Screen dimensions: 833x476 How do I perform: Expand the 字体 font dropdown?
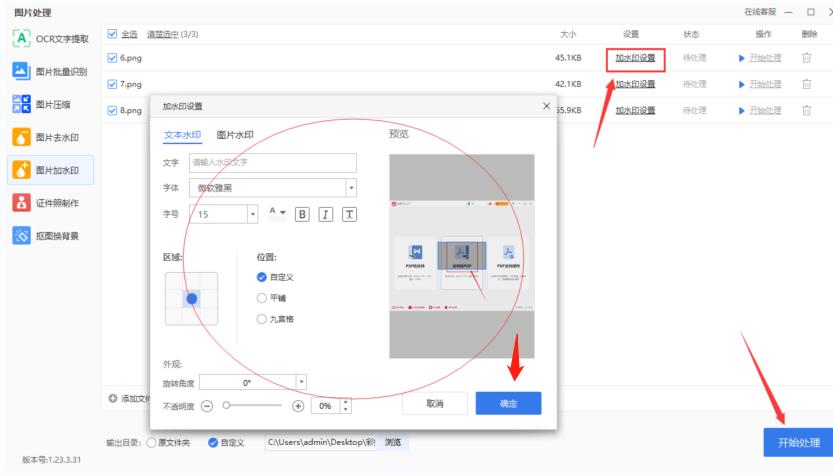coord(350,187)
